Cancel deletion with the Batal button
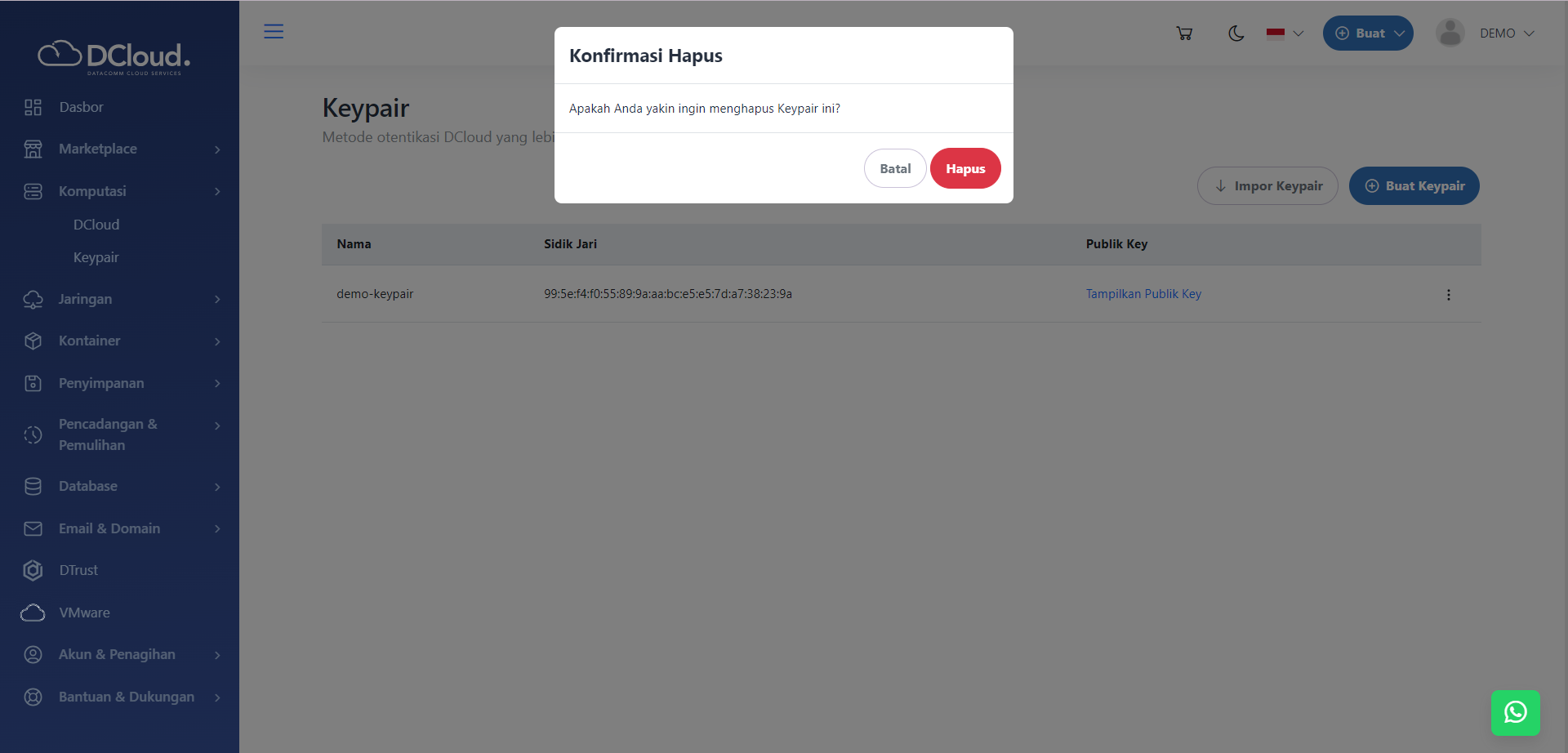Viewport: 1568px width, 753px height. pos(894,169)
